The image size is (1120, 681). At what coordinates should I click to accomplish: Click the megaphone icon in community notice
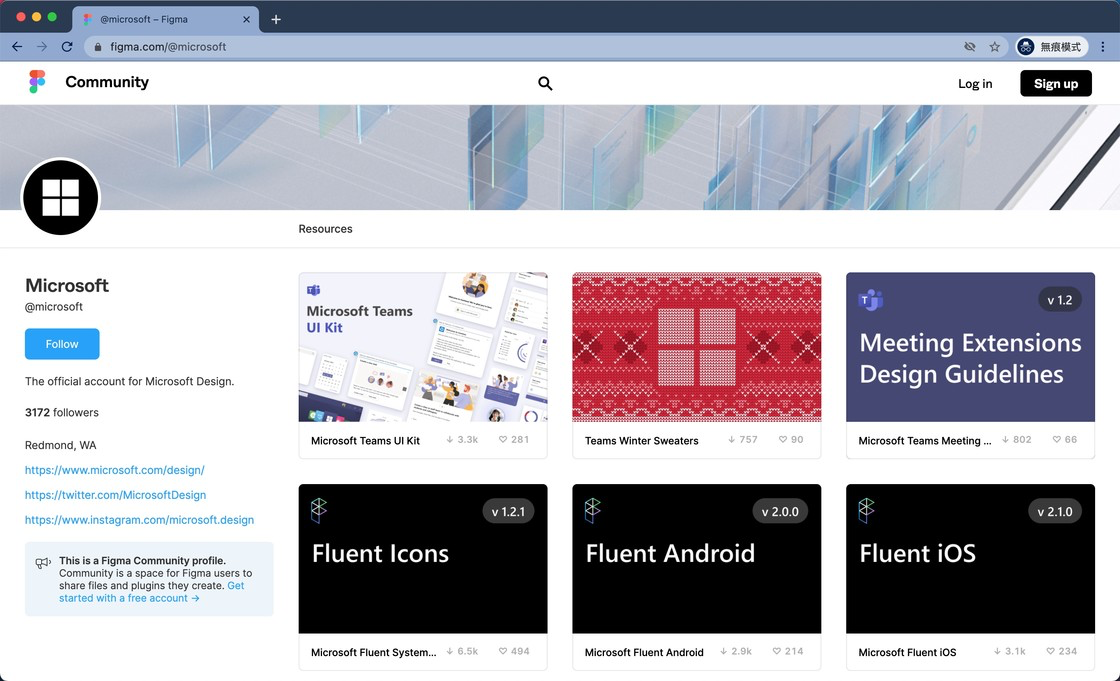(43, 563)
